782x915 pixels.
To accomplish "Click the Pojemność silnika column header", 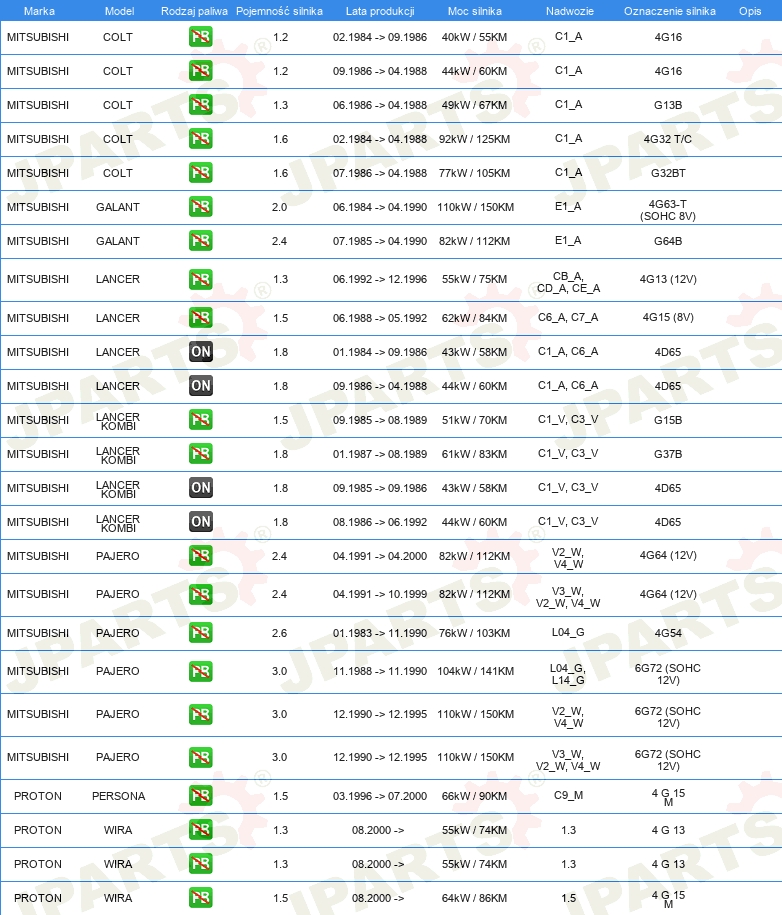I will 279,11.
